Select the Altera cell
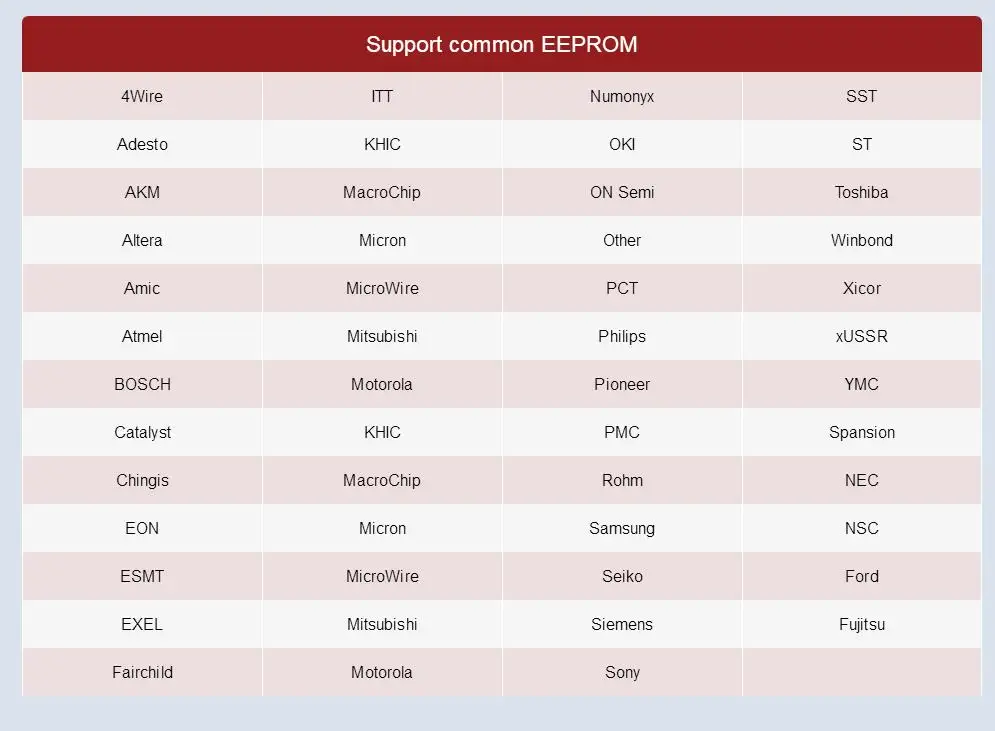995x731 pixels. (142, 240)
